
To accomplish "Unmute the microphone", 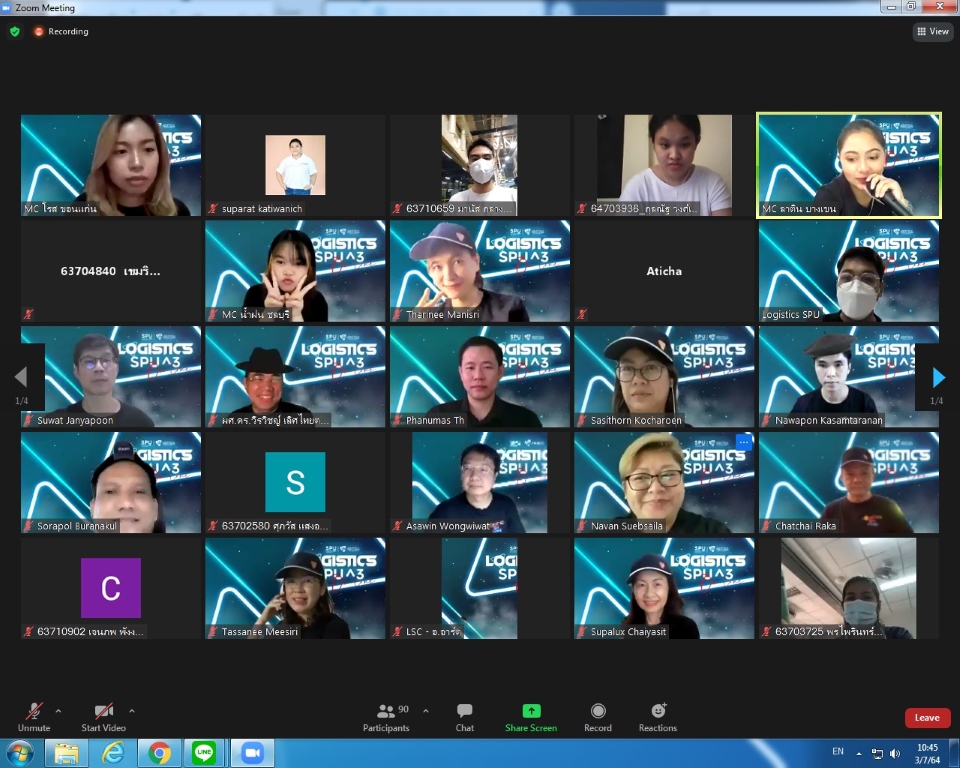I will pyautogui.click(x=34, y=717).
